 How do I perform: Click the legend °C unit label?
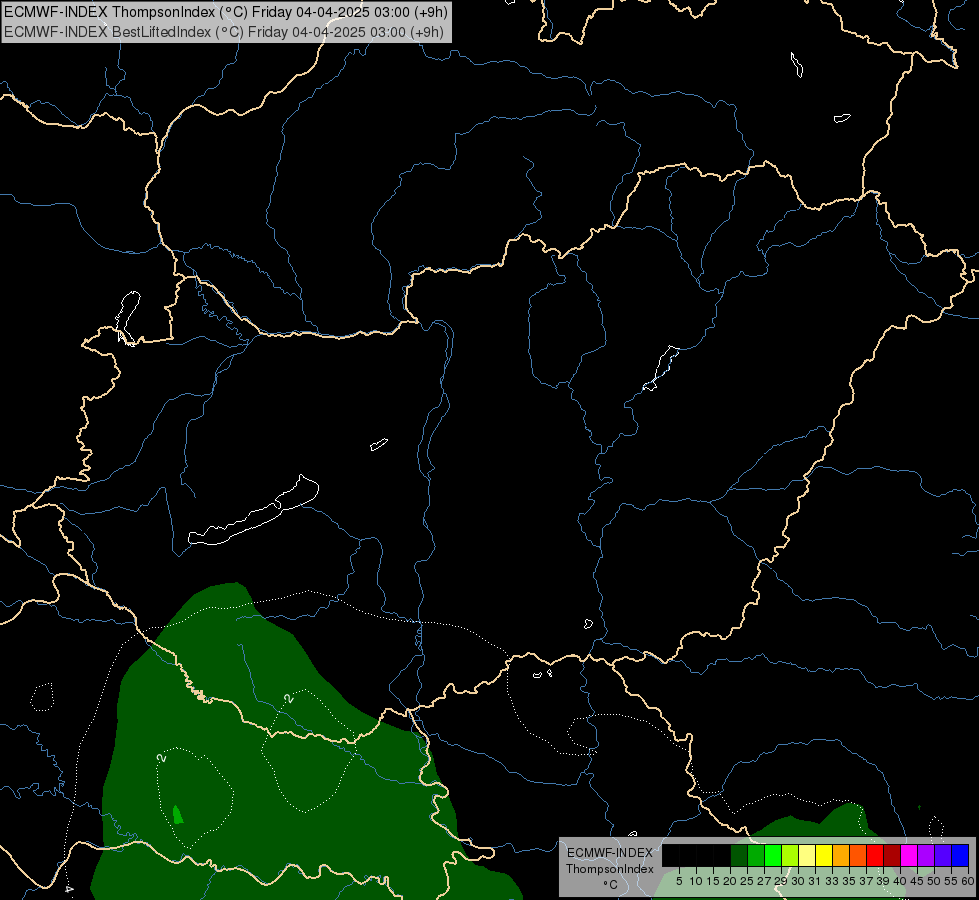611,885
